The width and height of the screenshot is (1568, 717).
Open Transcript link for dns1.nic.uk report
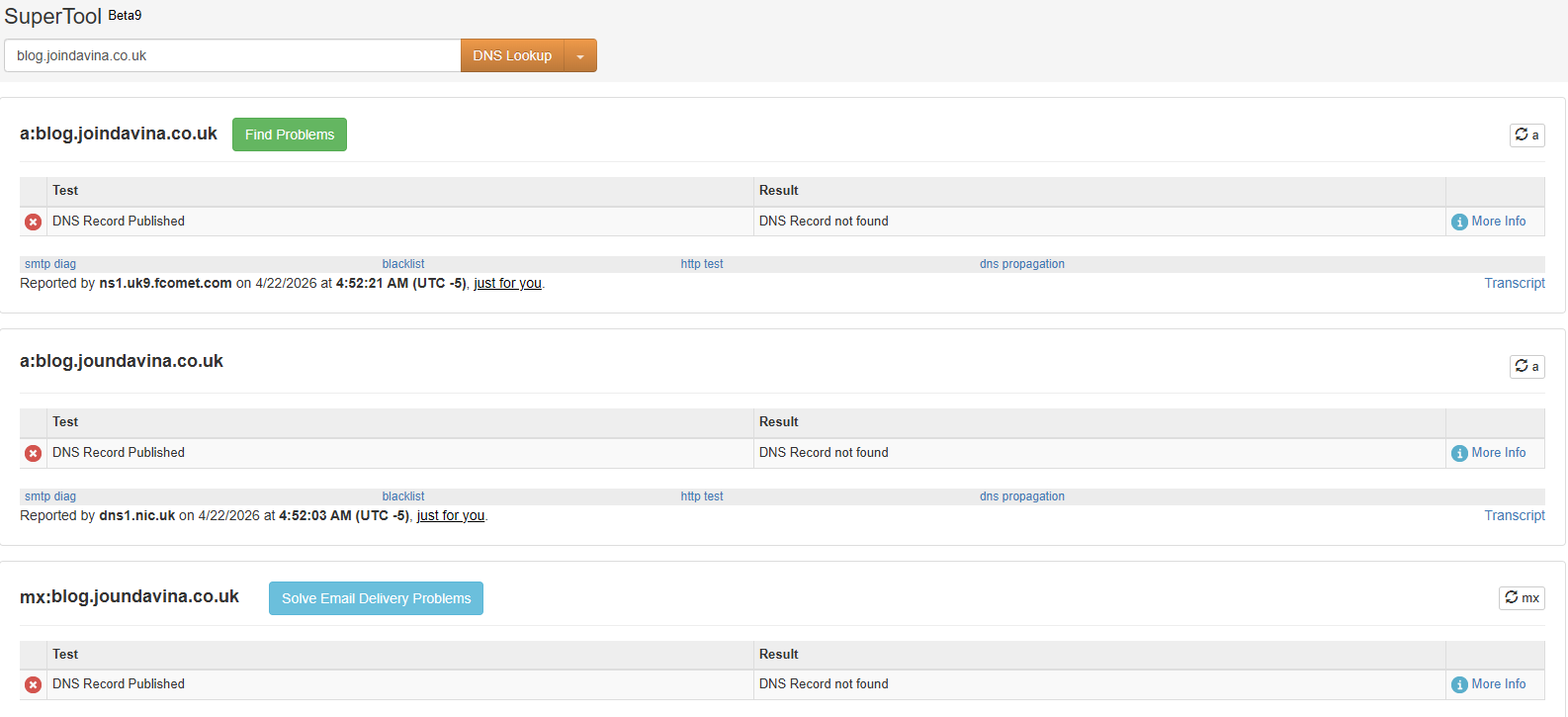click(1514, 515)
